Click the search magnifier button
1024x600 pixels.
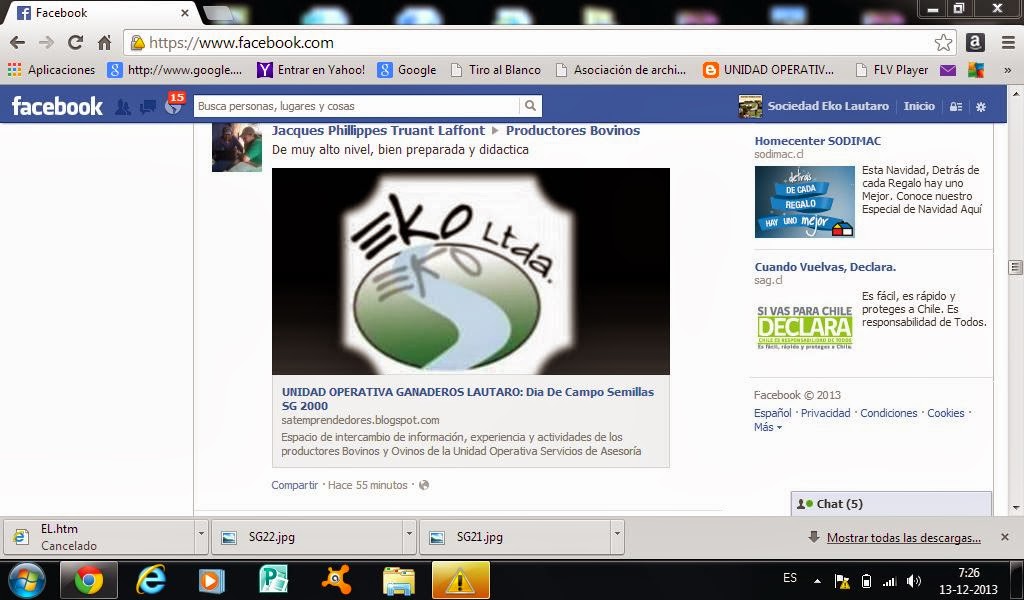coord(530,106)
